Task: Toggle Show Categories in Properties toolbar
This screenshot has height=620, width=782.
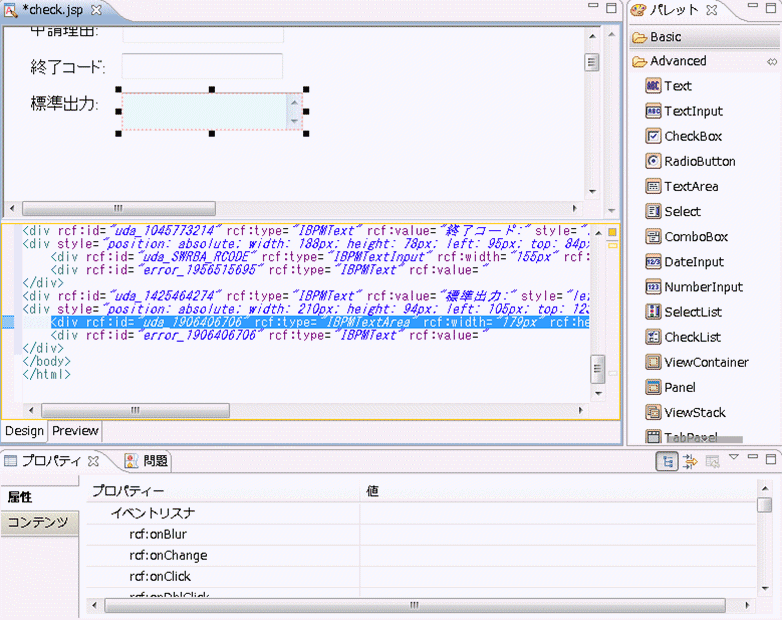Action: click(666, 461)
